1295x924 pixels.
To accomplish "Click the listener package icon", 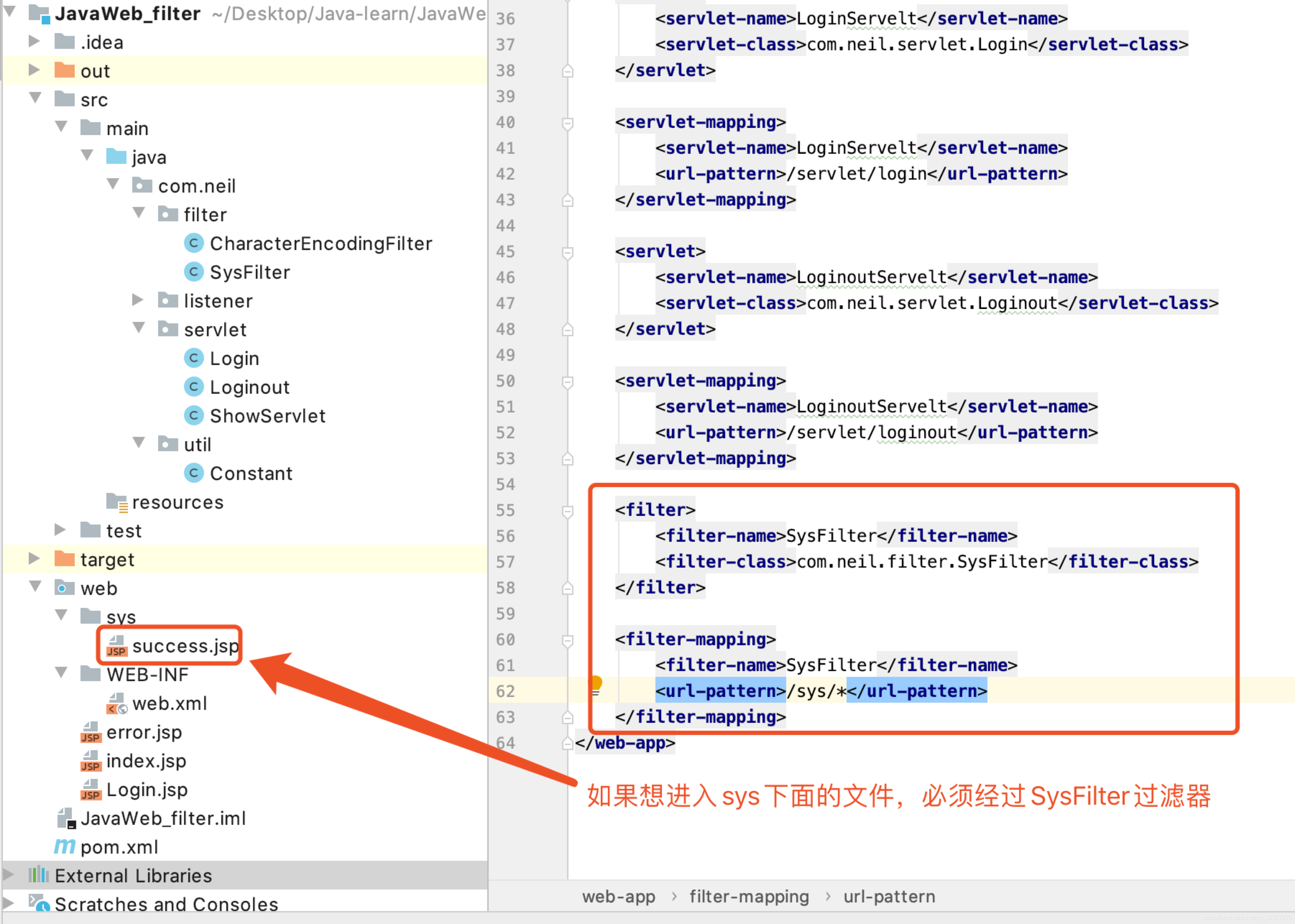I will 168,300.
